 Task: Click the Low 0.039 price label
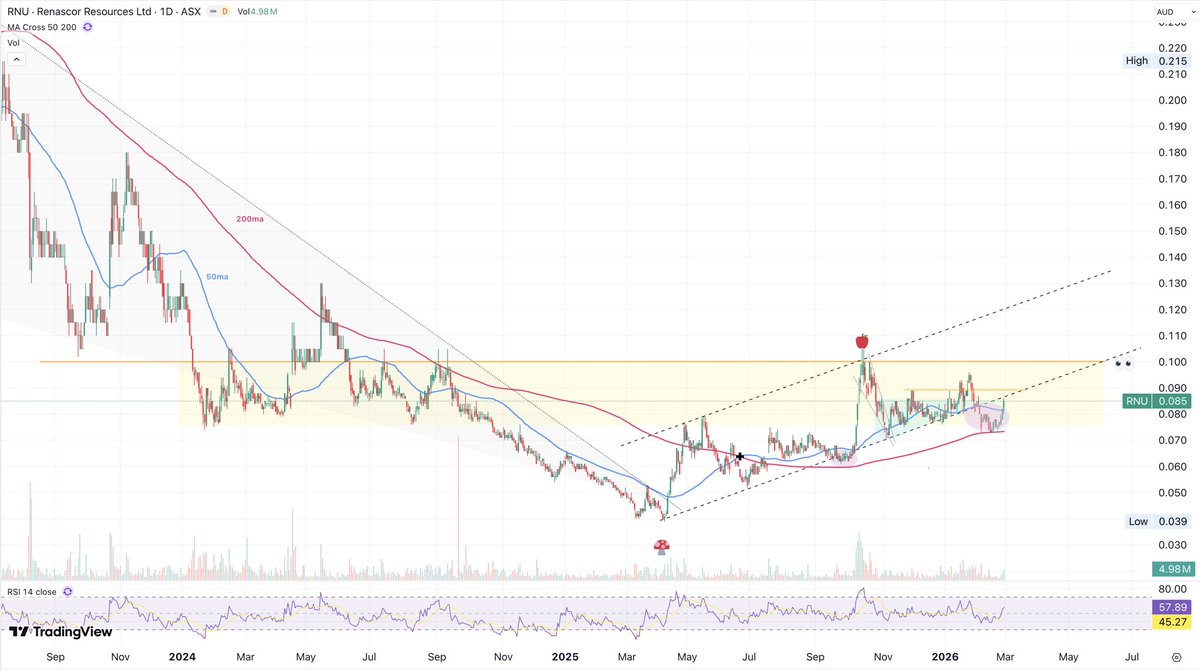pyautogui.click(x=1160, y=522)
